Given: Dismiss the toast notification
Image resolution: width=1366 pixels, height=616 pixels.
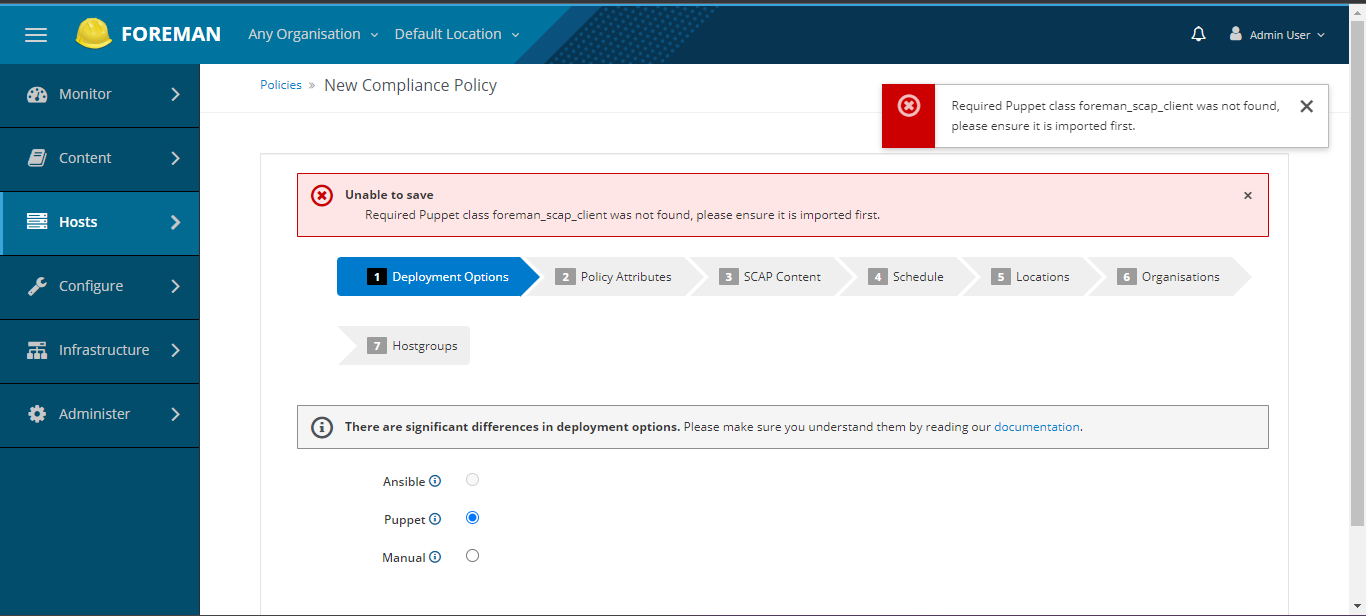Looking at the screenshot, I should [x=1306, y=106].
